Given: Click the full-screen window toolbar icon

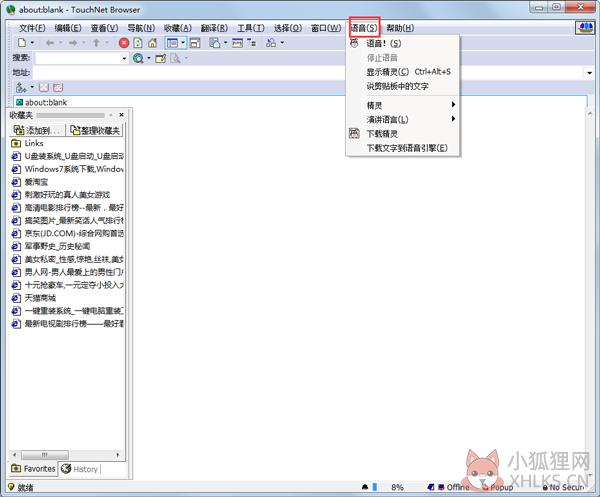Looking at the screenshot, I should [x=195, y=43].
